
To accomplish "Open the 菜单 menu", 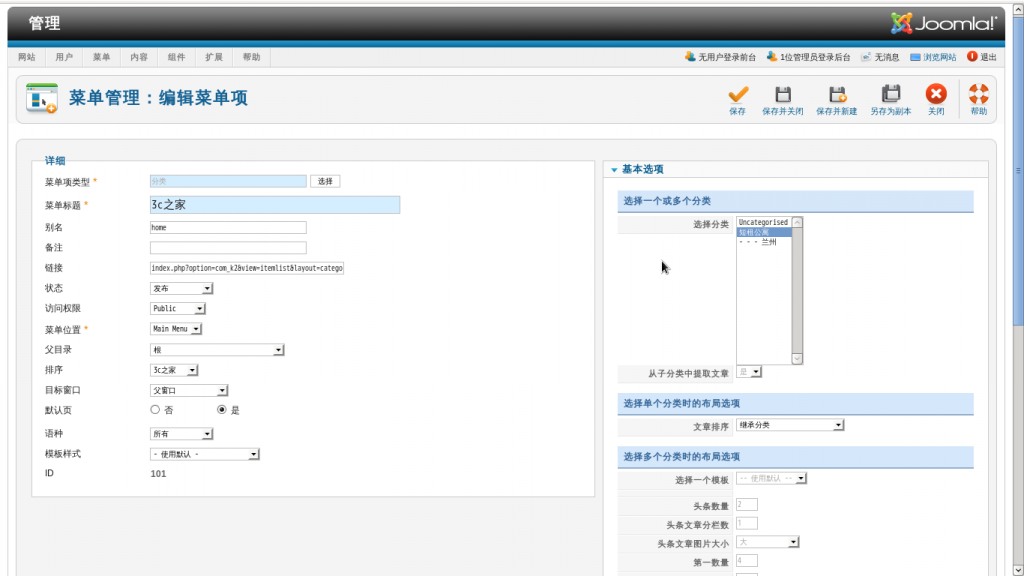I will point(101,57).
